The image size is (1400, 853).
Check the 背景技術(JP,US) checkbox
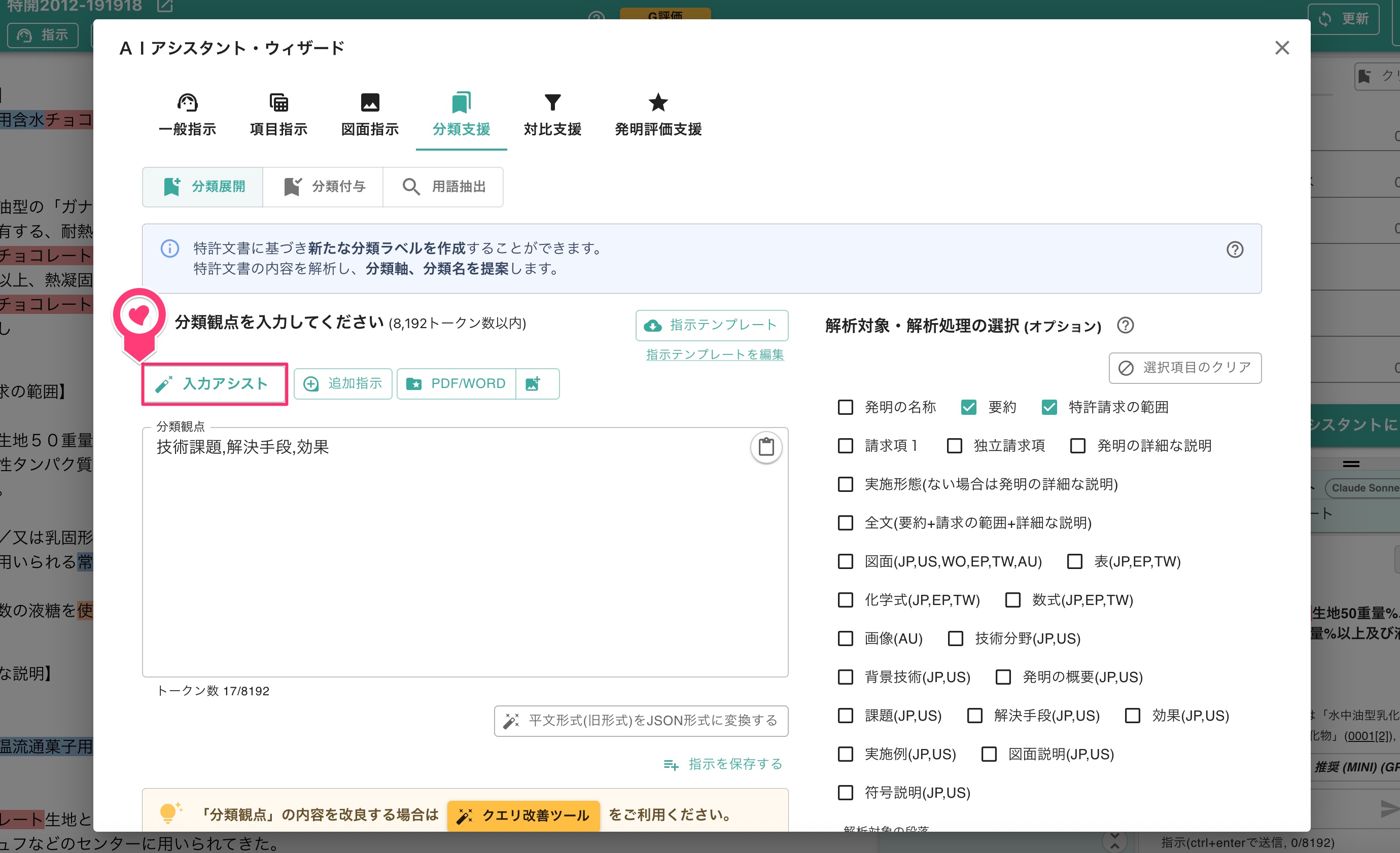pyautogui.click(x=846, y=678)
